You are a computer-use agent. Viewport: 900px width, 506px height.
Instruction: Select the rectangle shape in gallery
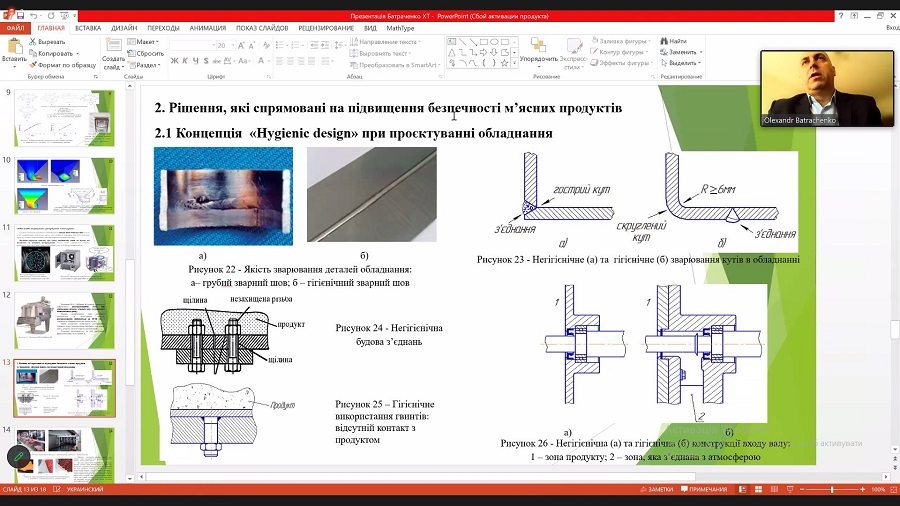pyautogui.click(x=483, y=42)
